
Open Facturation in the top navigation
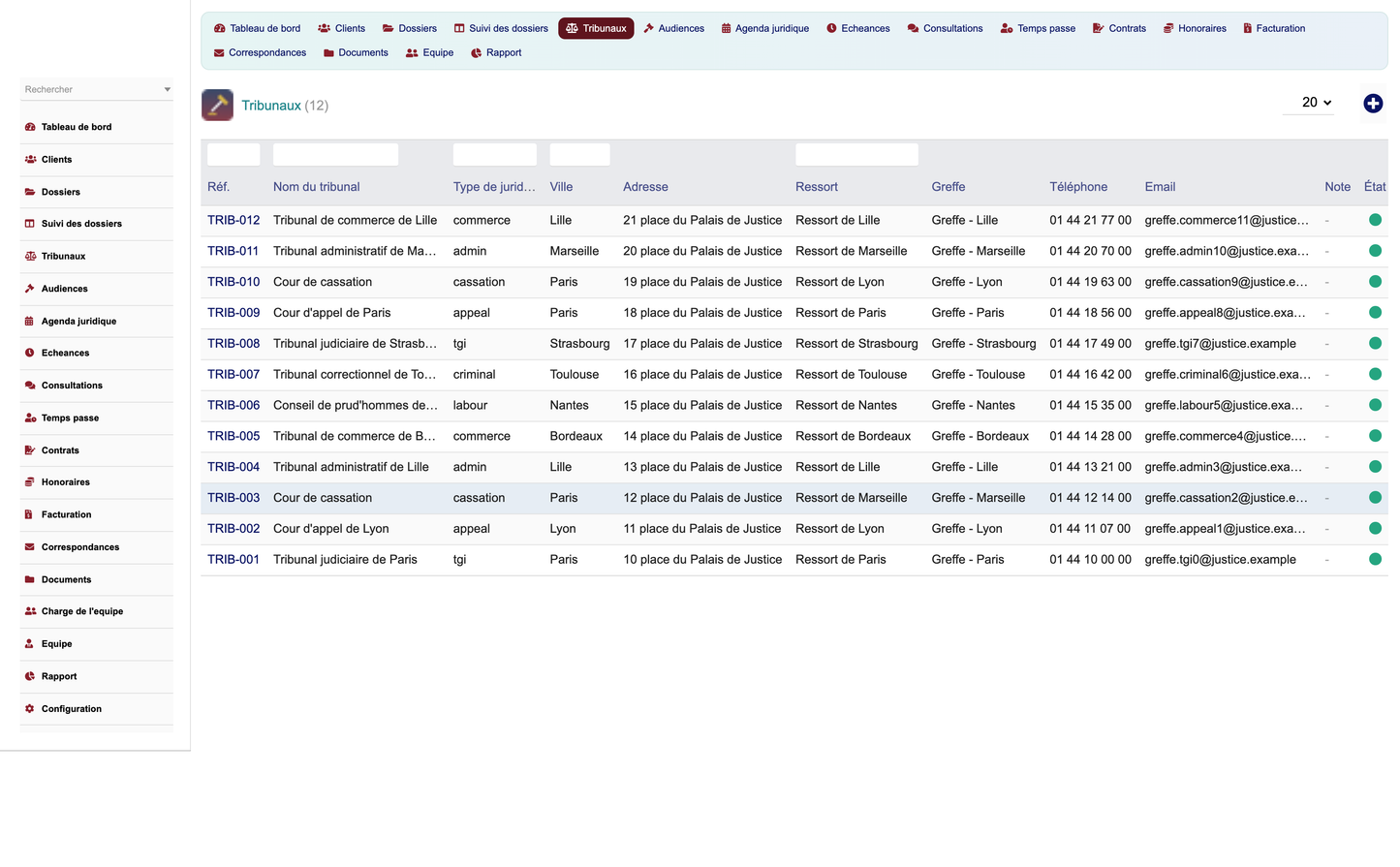tap(1273, 28)
